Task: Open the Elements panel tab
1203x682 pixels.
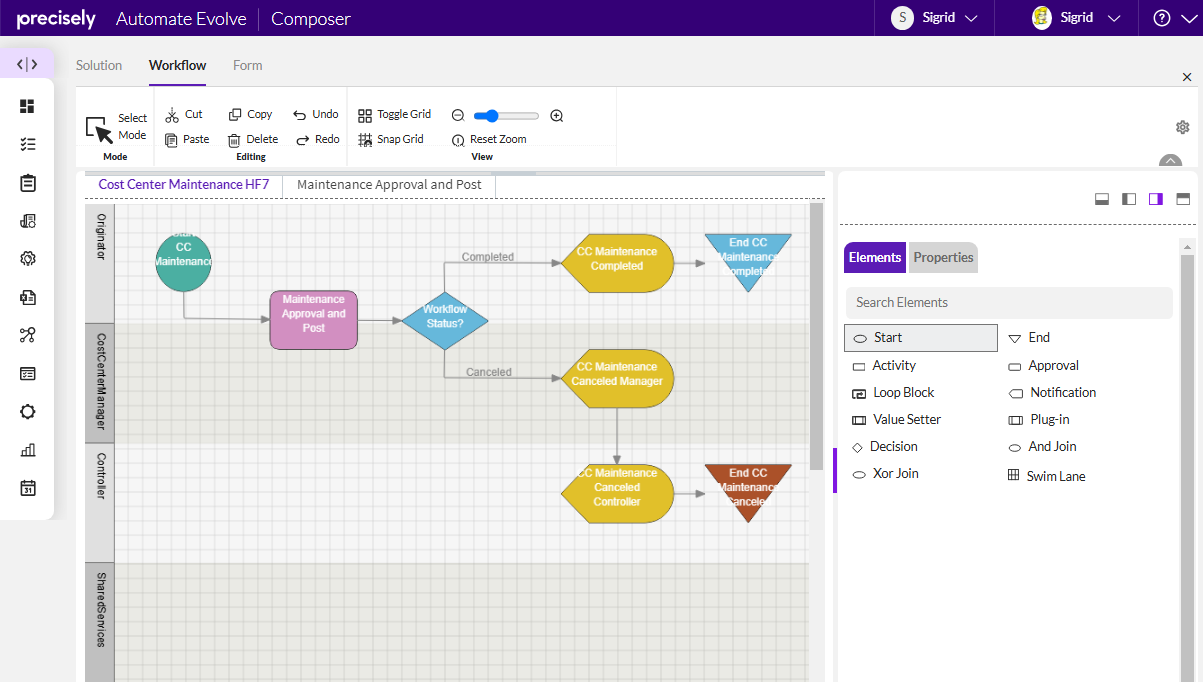Action: 875,257
